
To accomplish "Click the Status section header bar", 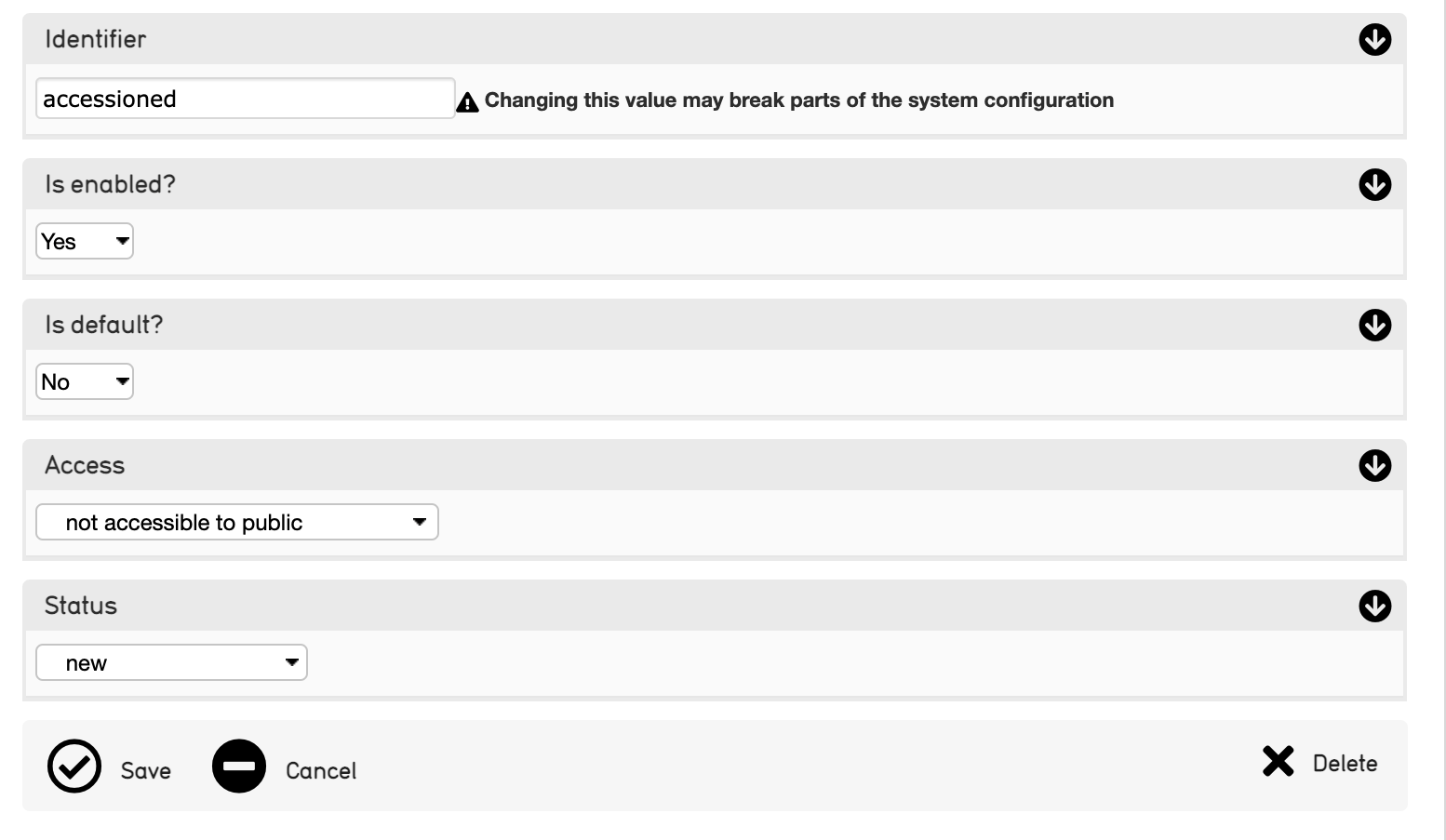I will (651, 607).
